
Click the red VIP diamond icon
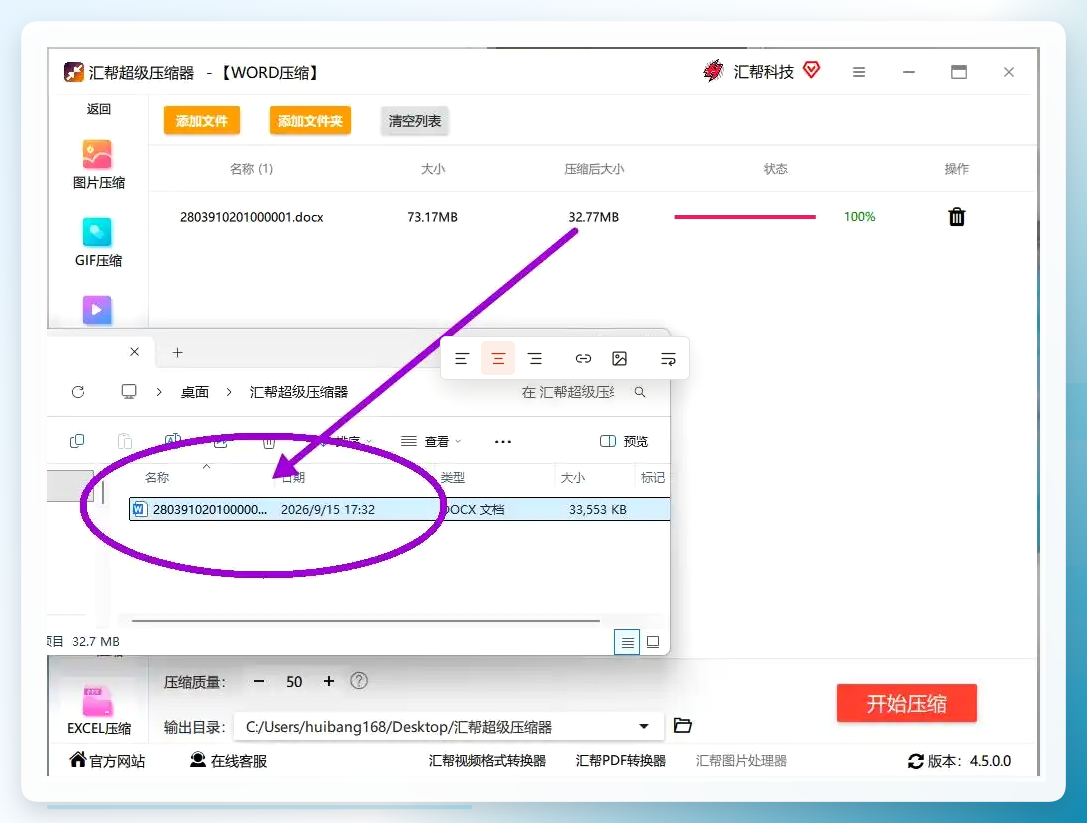[811, 69]
